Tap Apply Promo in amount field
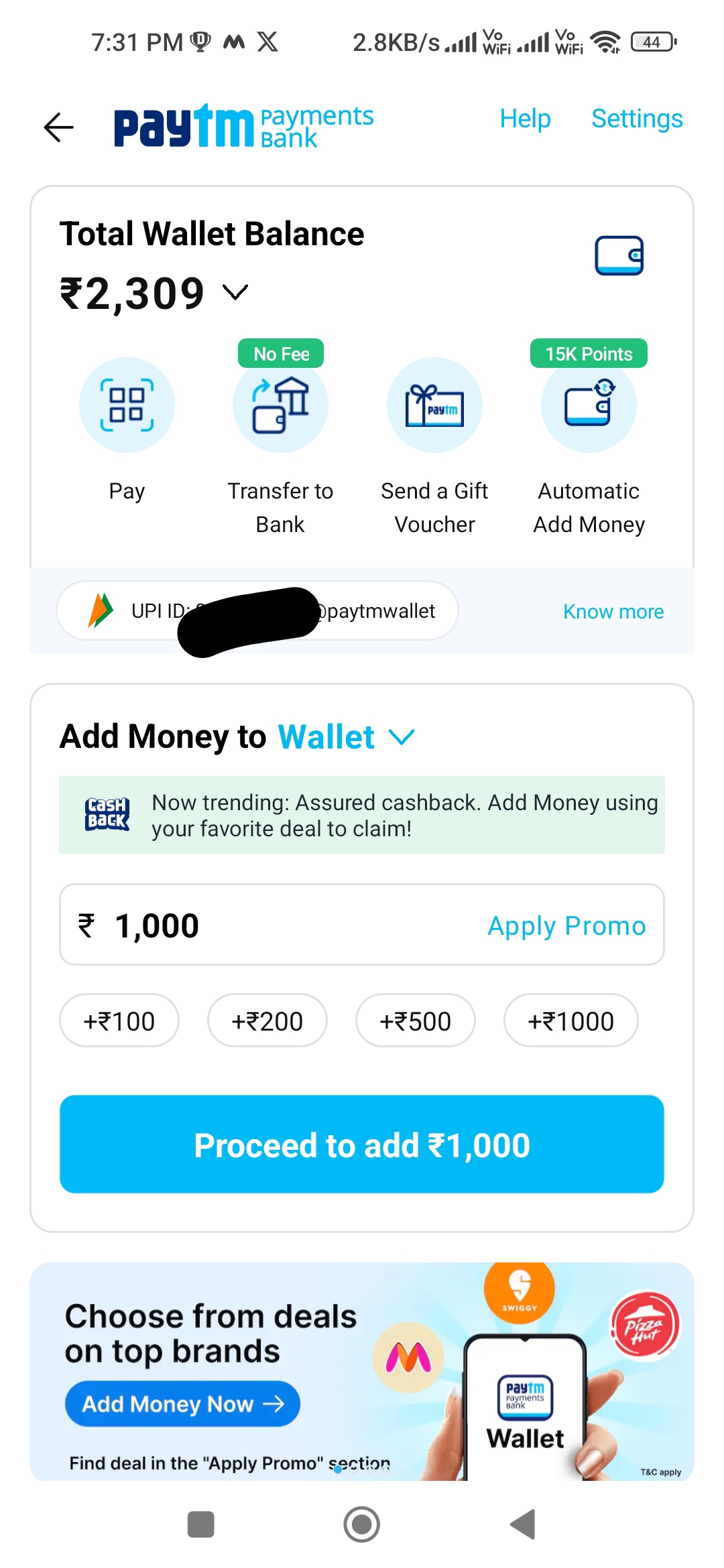 coord(566,925)
